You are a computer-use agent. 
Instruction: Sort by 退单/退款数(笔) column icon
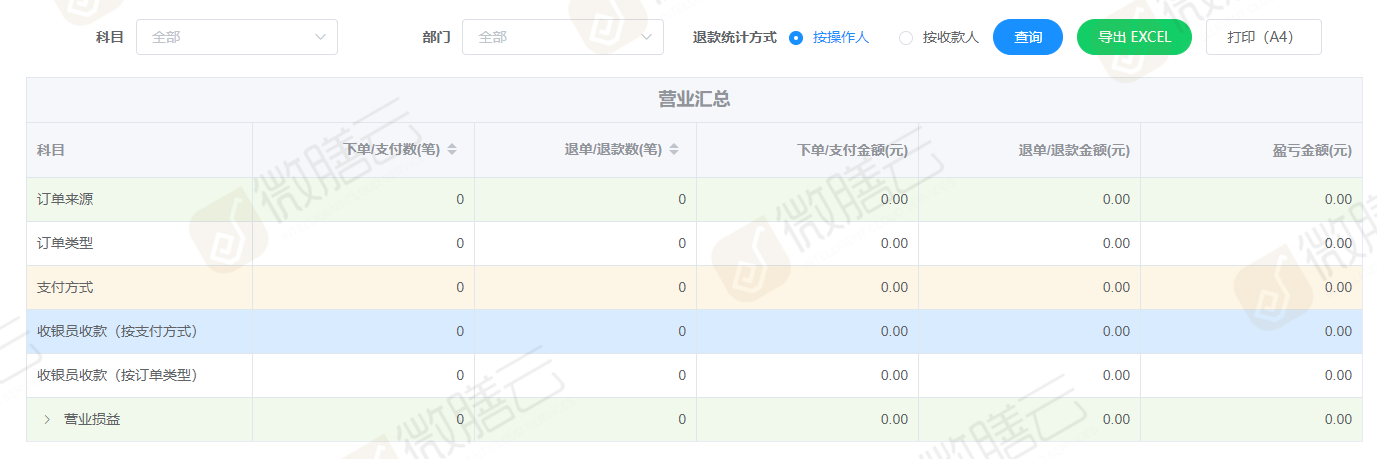pyautogui.click(x=674, y=150)
